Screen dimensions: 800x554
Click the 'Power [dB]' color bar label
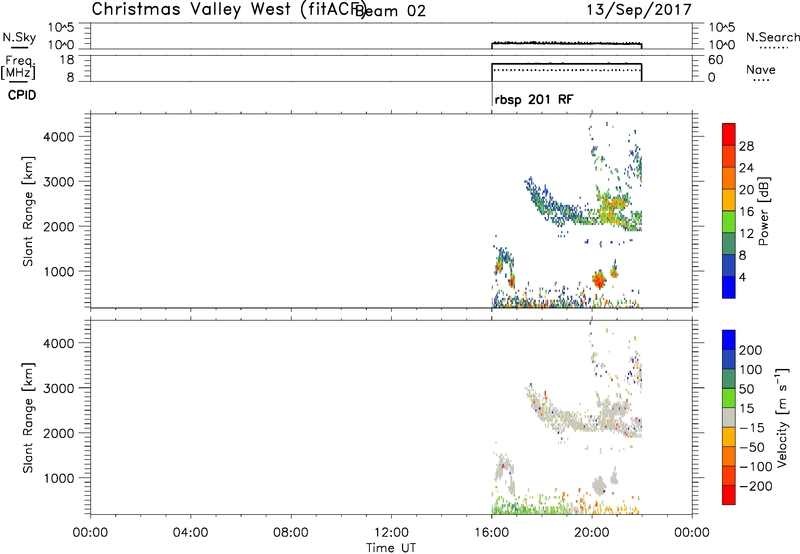pyautogui.click(x=763, y=211)
